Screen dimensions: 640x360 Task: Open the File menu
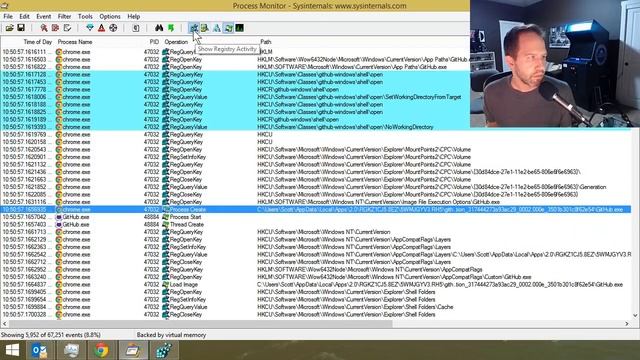(8, 16)
